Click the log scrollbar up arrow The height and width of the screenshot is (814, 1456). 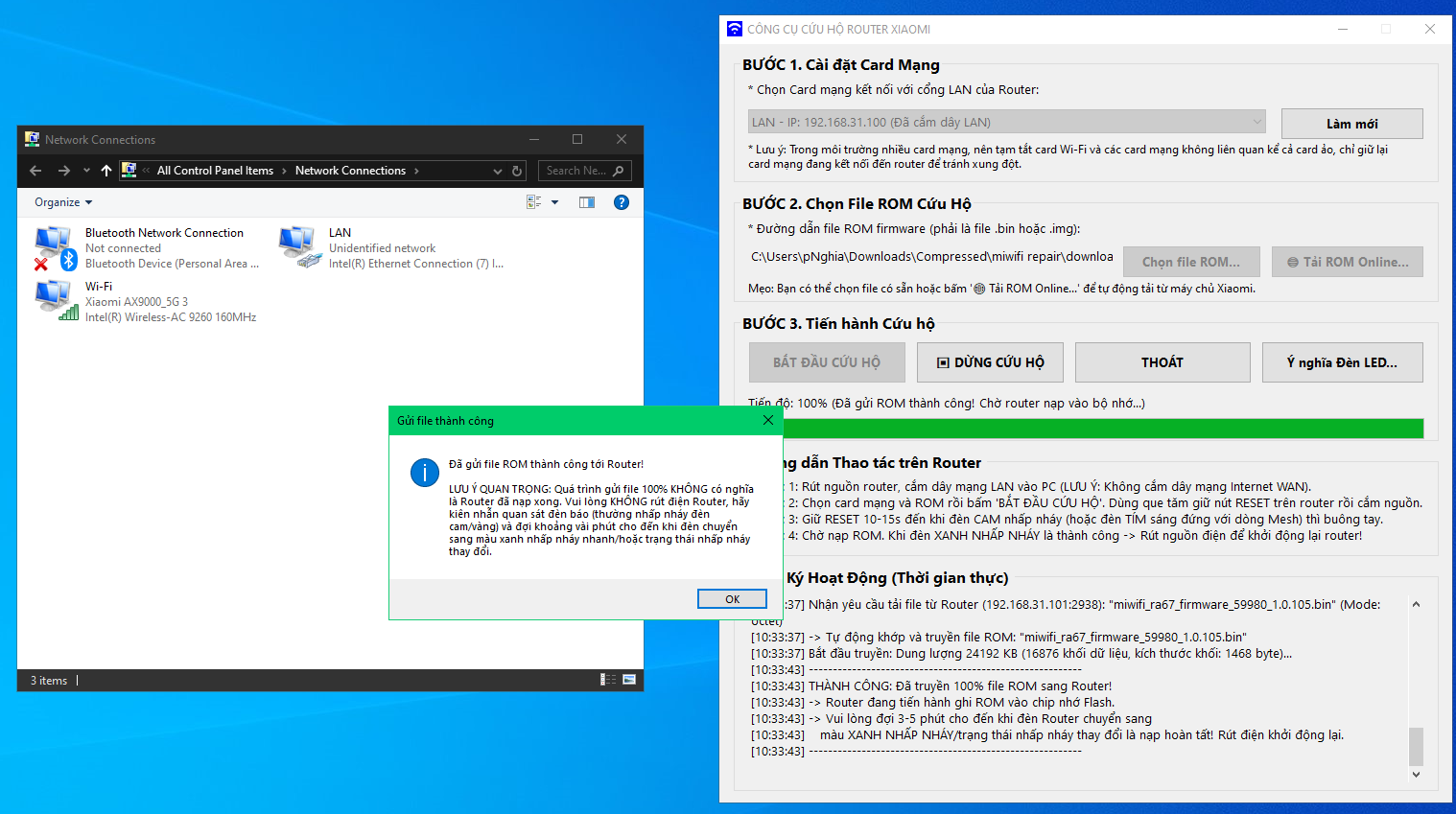click(1416, 604)
